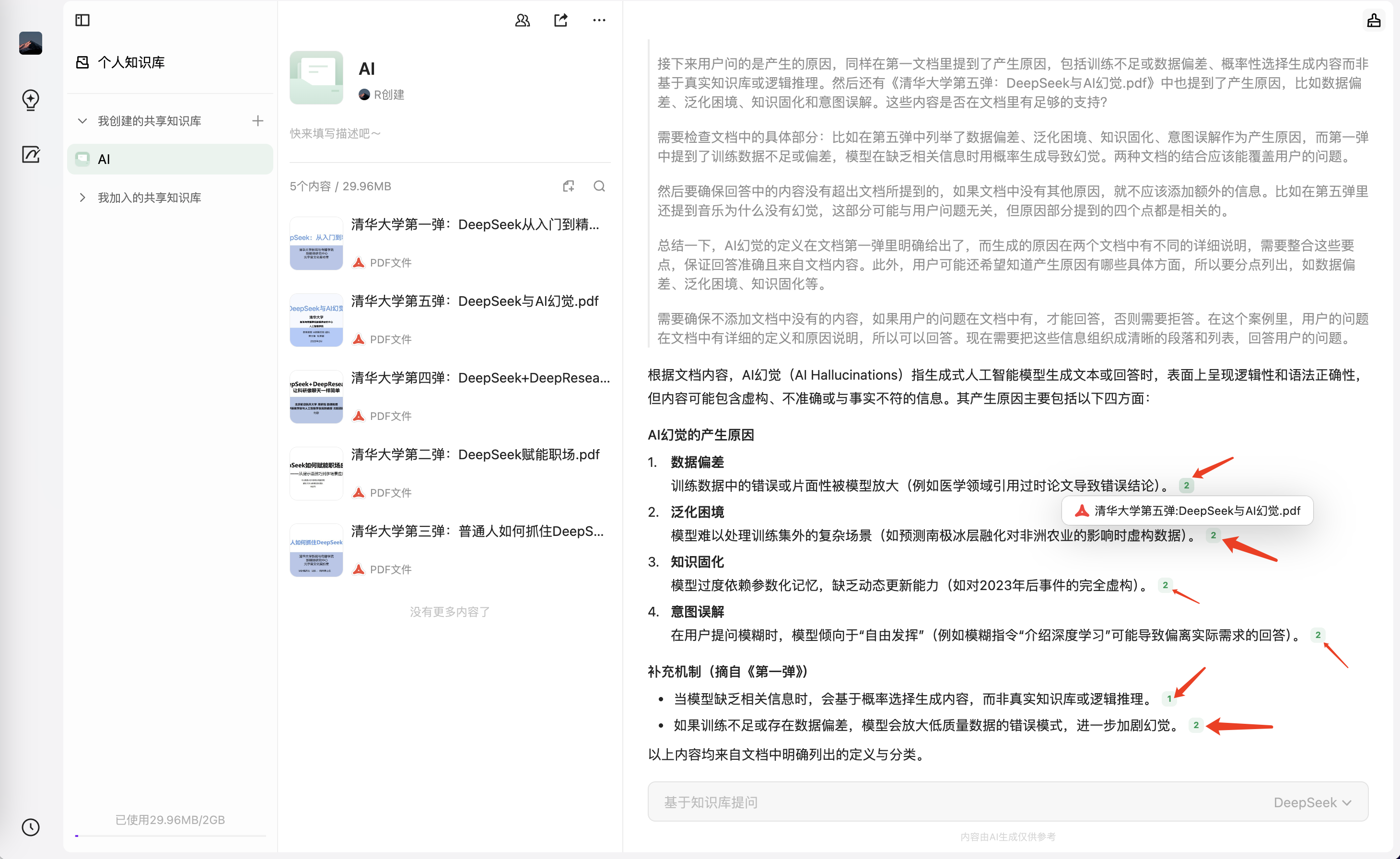The height and width of the screenshot is (859, 1400).
Task: Open the DeepSeek model dropdown
Action: [x=1312, y=802]
